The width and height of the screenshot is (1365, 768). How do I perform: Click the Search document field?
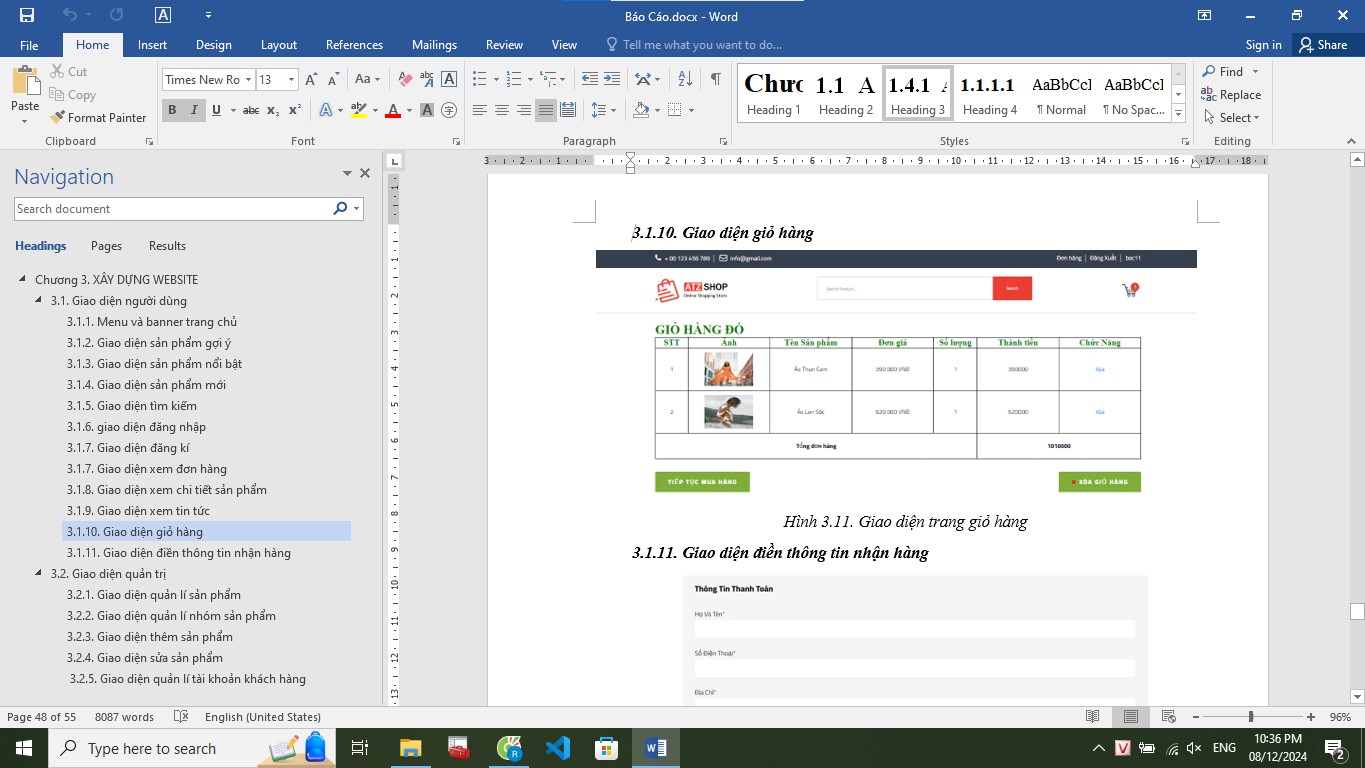[x=172, y=209]
